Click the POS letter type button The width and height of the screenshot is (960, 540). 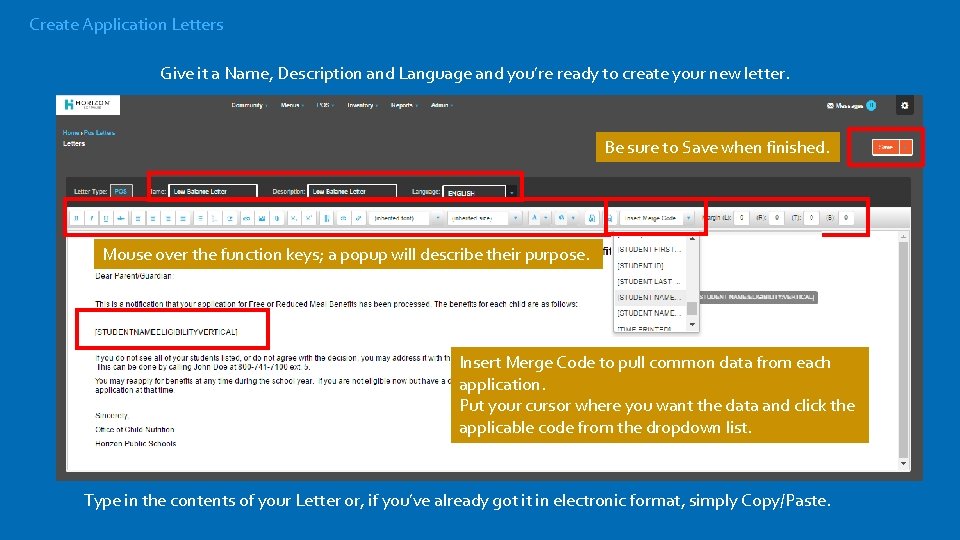point(121,192)
